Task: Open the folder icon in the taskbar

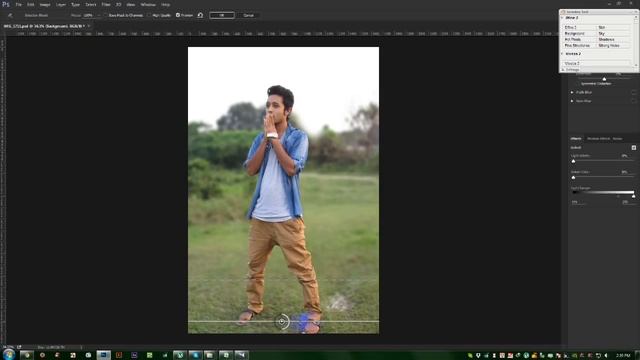Action: (x=210, y=355)
